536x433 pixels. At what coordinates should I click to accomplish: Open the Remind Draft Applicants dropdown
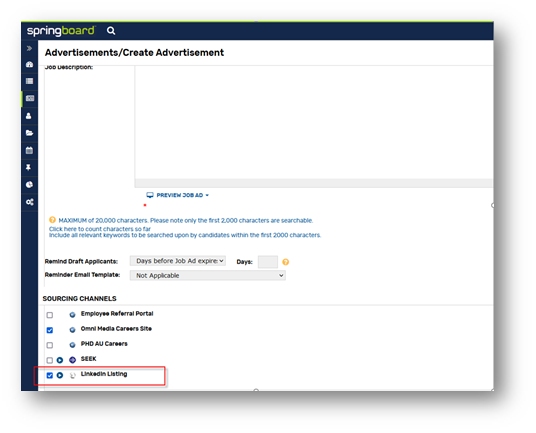click(x=177, y=261)
